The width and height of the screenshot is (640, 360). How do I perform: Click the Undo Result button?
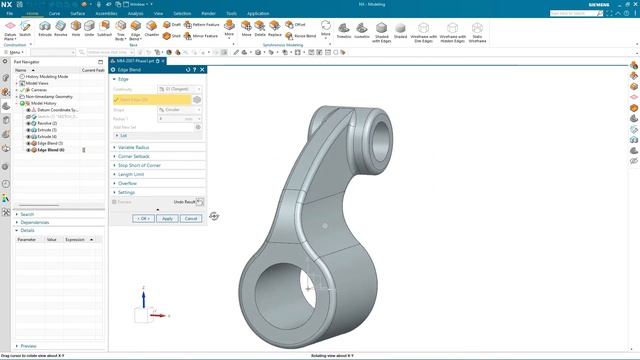200,202
